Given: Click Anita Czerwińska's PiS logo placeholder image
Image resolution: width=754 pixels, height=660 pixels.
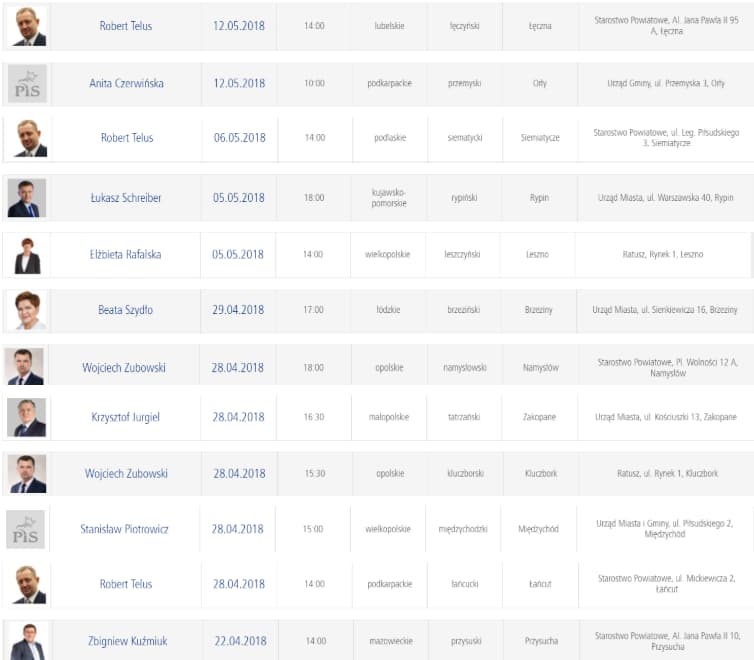Looking at the screenshot, I should tap(26, 83).
